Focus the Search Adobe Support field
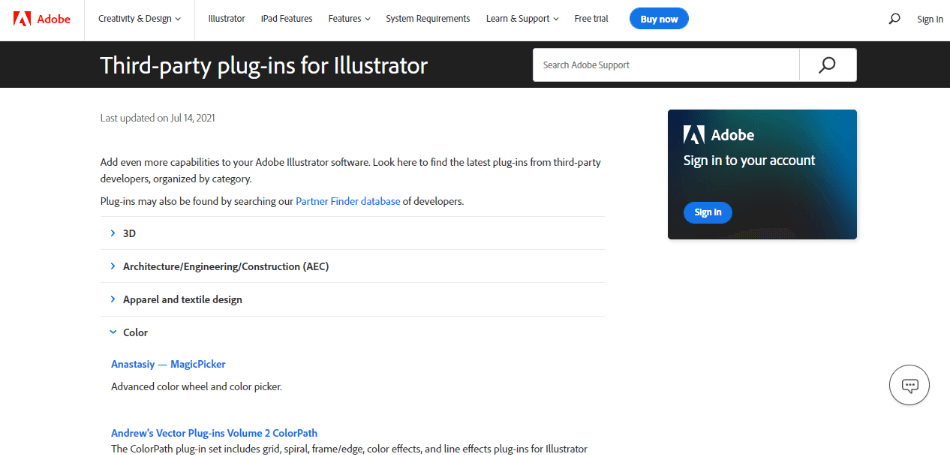950x455 pixels. [666, 65]
